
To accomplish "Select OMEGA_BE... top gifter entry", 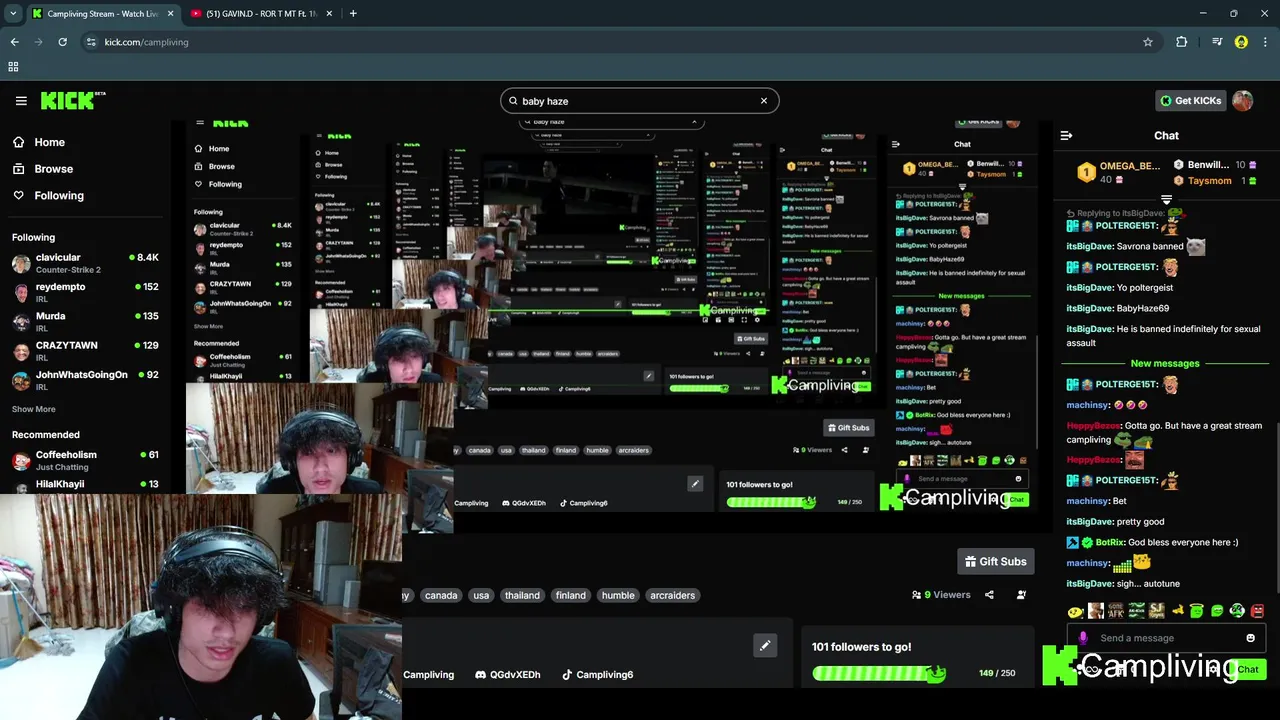I will tap(1118, 172).
